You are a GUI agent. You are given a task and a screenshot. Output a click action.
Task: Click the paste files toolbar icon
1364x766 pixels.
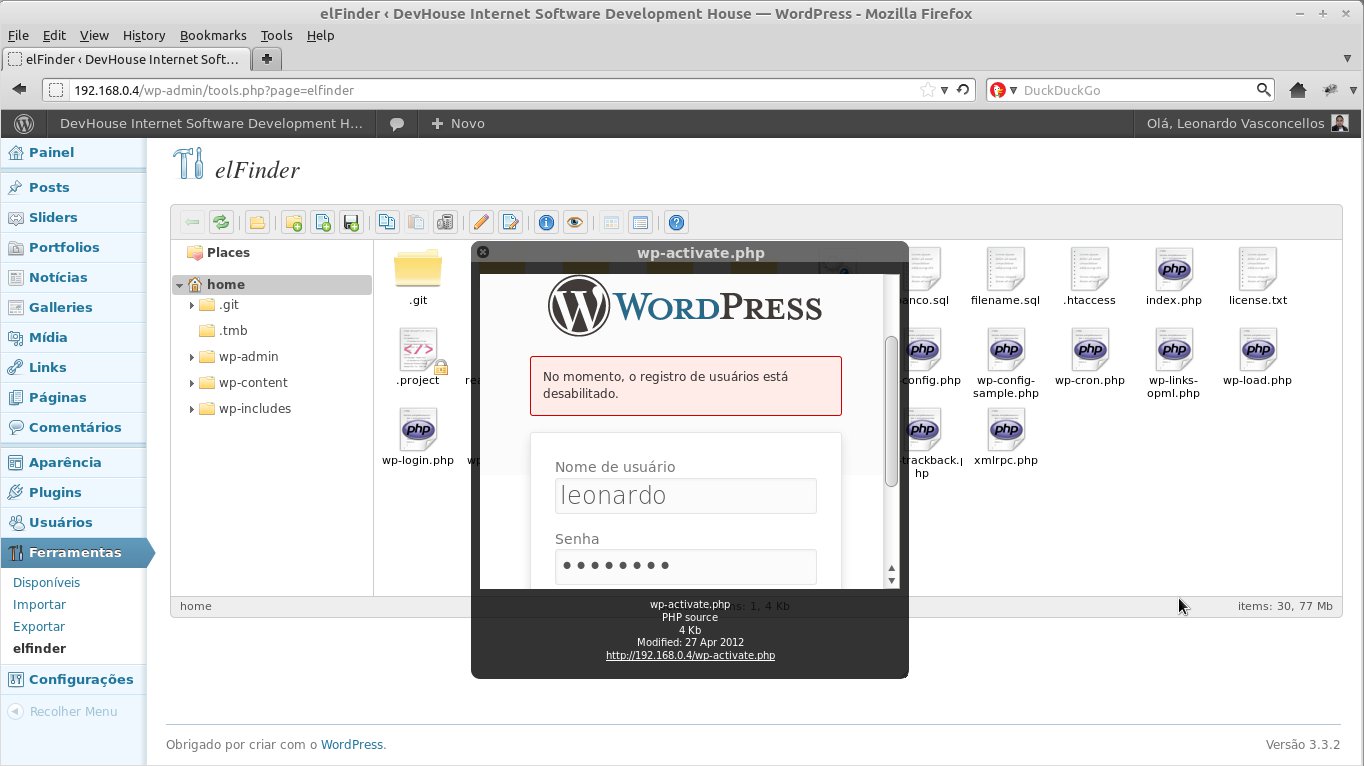[416, 223]
